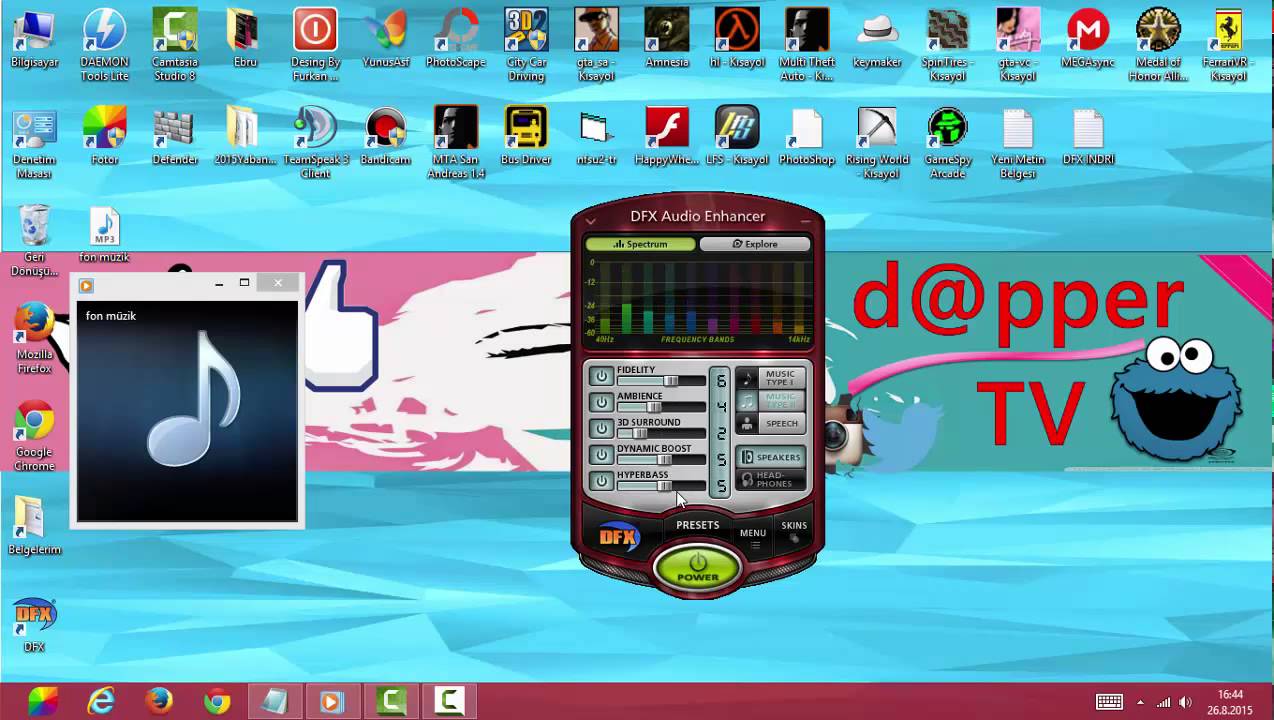Viewport: 1274px width, 720px height.
Task: Click fon müzik title in player
Action: click(x=111, y=316)
